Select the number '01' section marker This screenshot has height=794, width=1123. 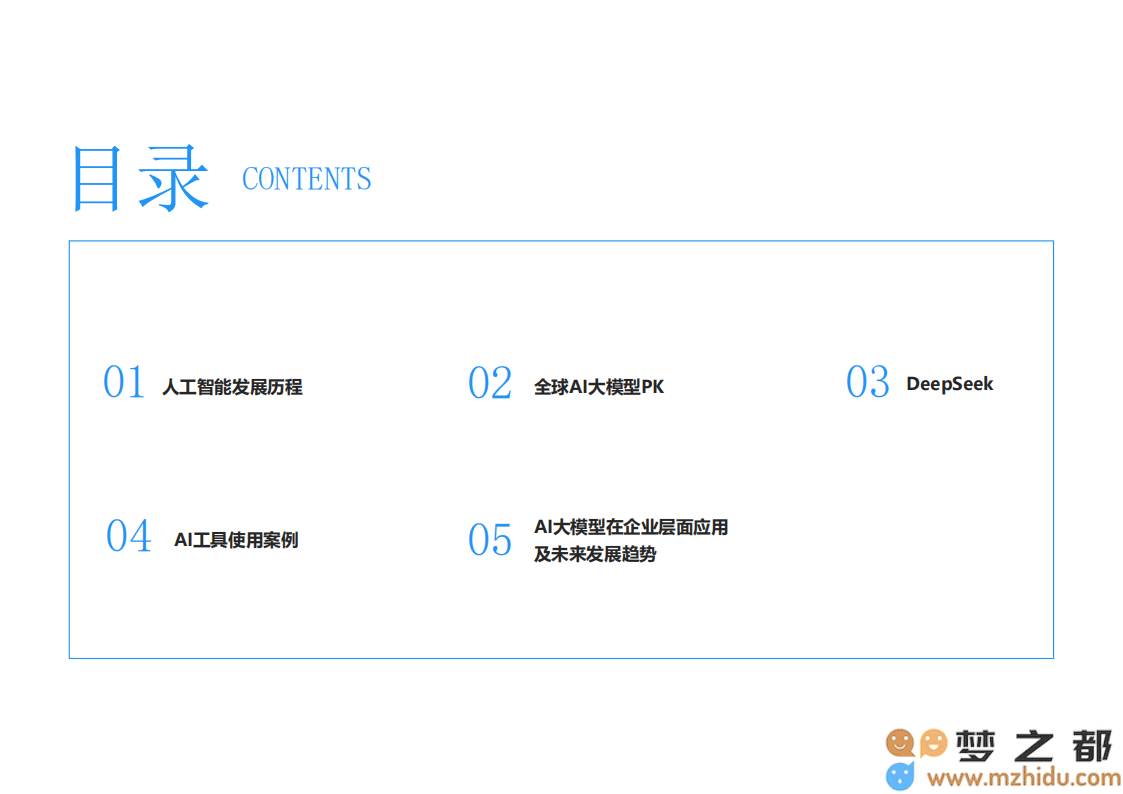tap(124, 382)
